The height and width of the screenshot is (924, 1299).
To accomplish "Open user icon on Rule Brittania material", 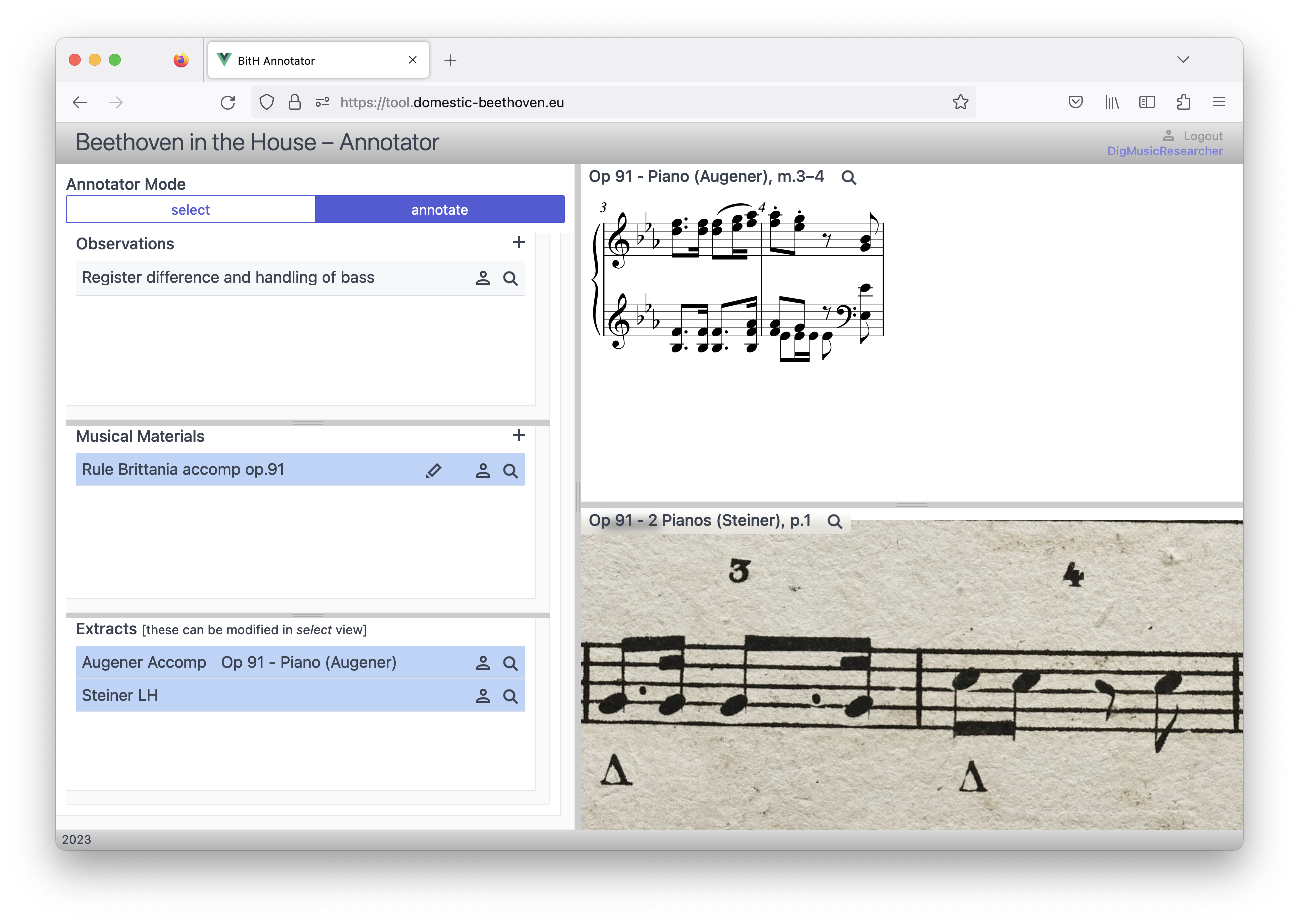I will point(483,470).
